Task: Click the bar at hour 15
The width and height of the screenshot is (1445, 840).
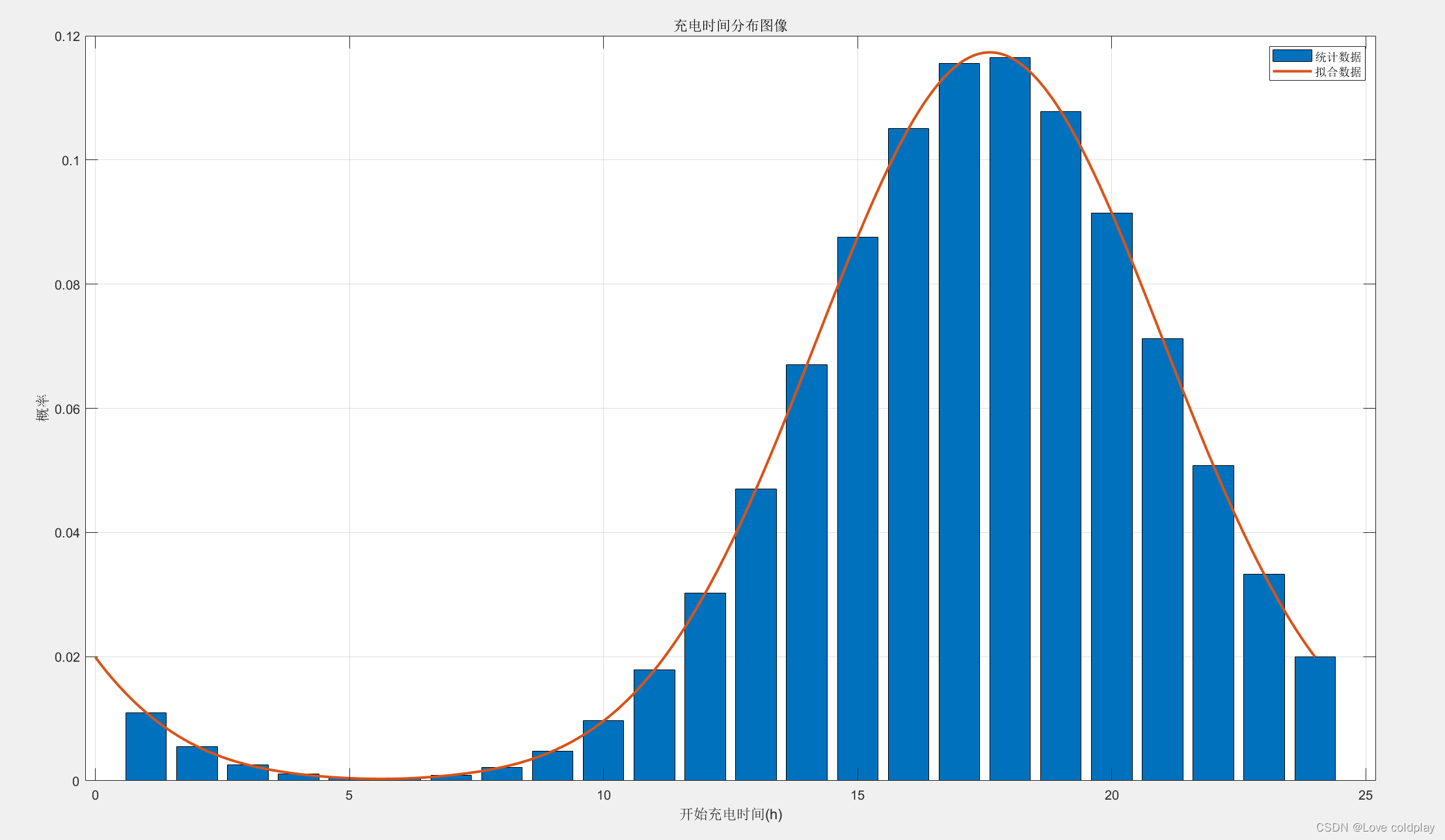Action: [858, 509]
